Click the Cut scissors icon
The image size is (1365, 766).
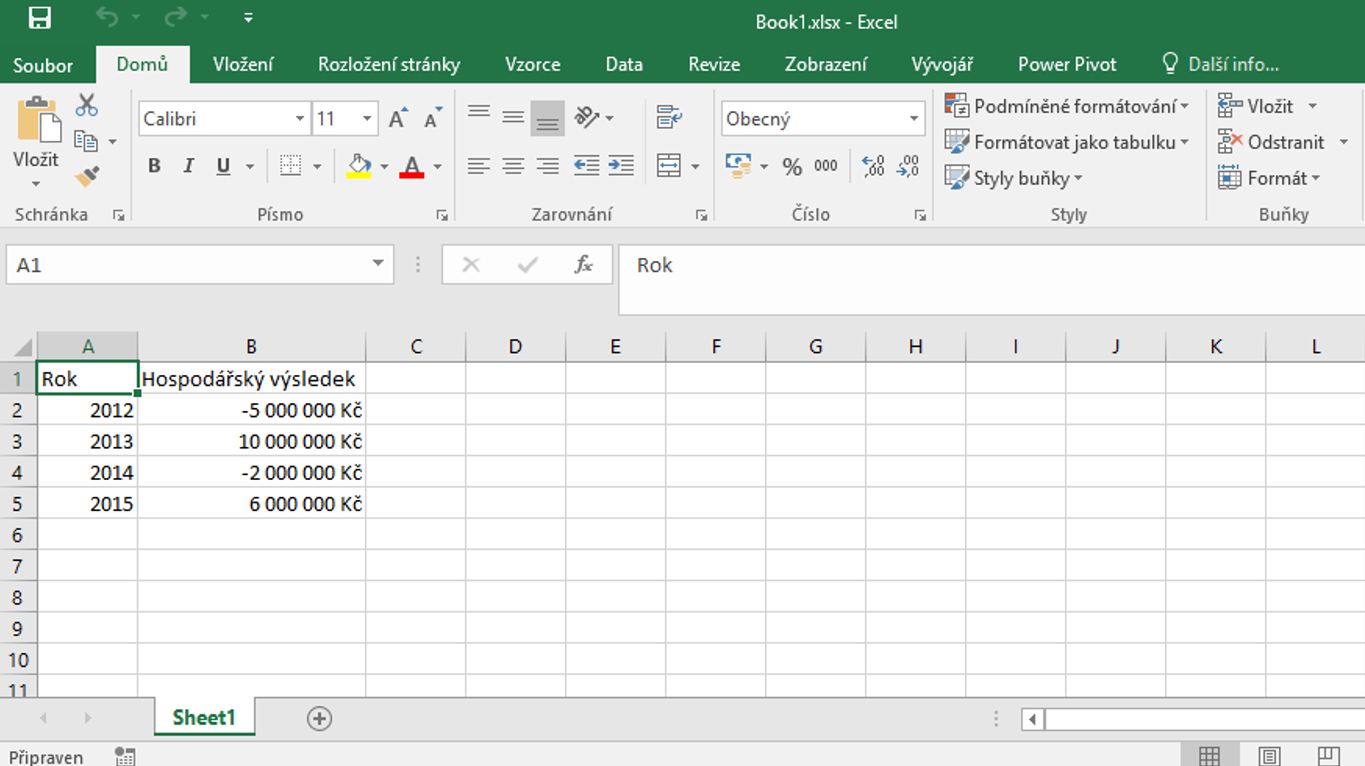(87, 105)
